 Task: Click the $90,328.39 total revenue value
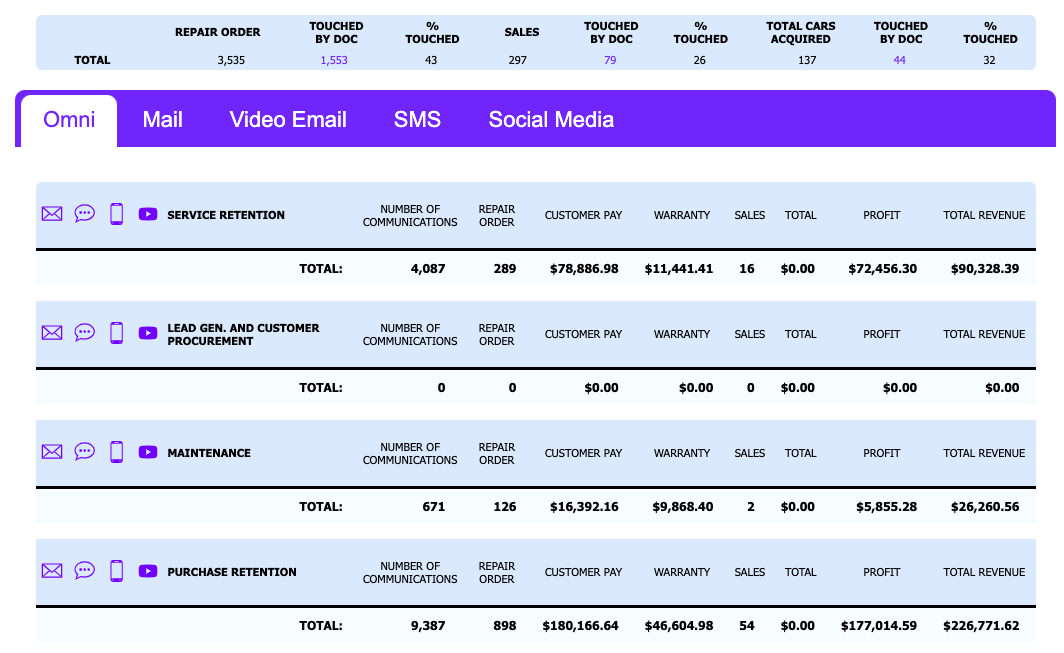click(985, 269)
